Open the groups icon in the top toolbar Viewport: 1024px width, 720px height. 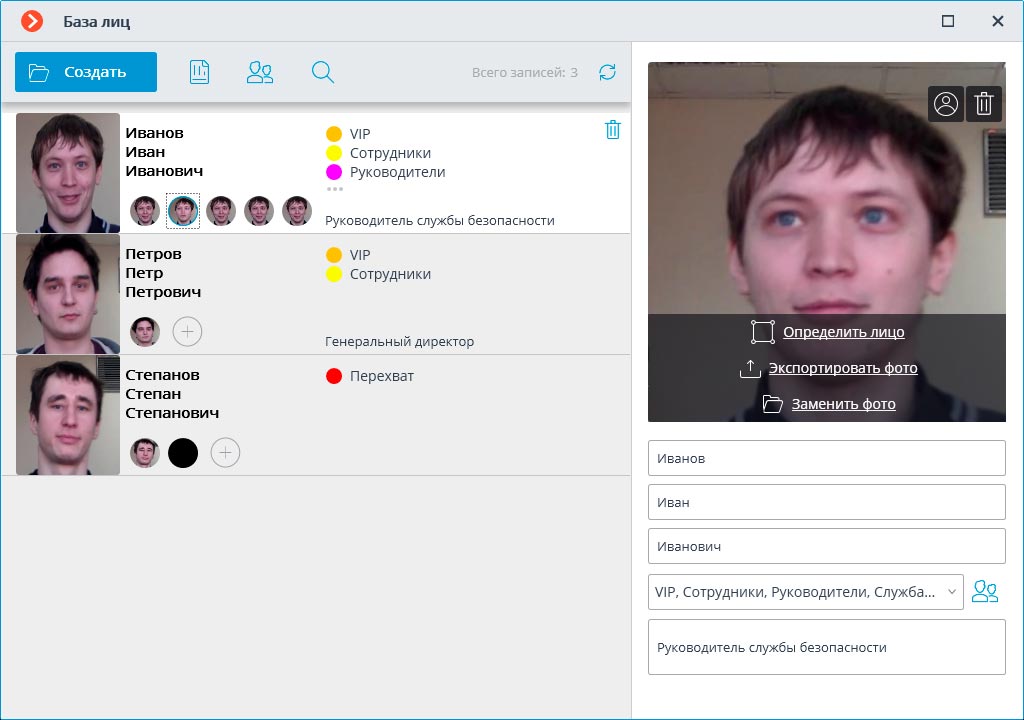[260, 72]
